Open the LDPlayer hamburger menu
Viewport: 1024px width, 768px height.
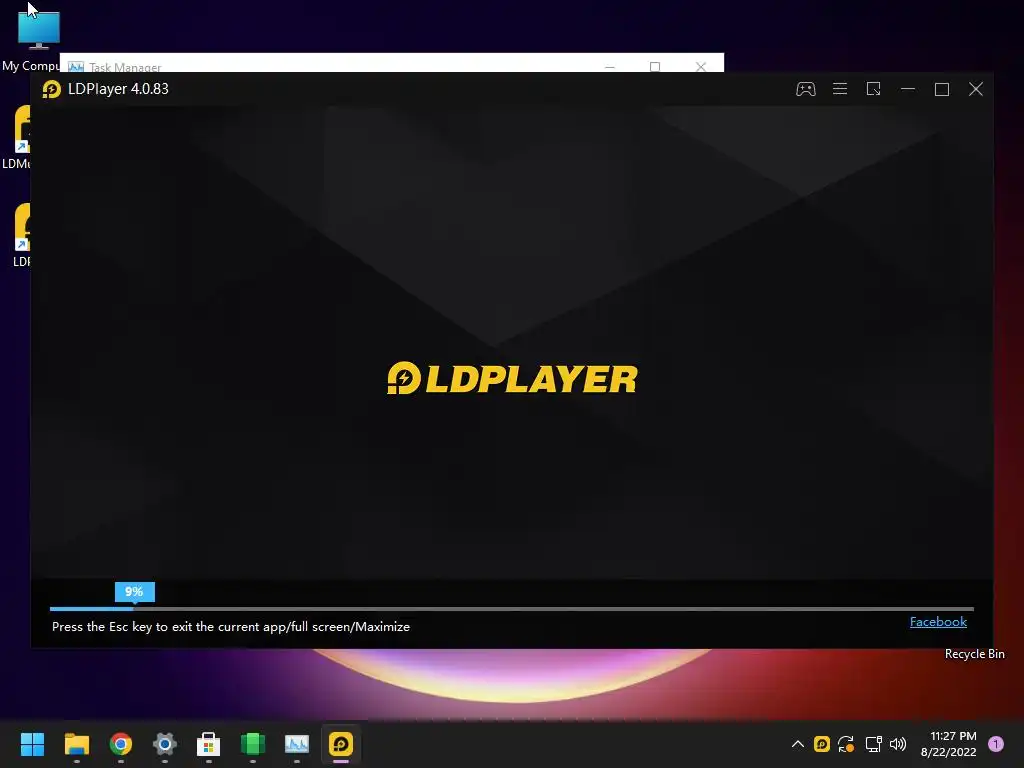point(840,89)
